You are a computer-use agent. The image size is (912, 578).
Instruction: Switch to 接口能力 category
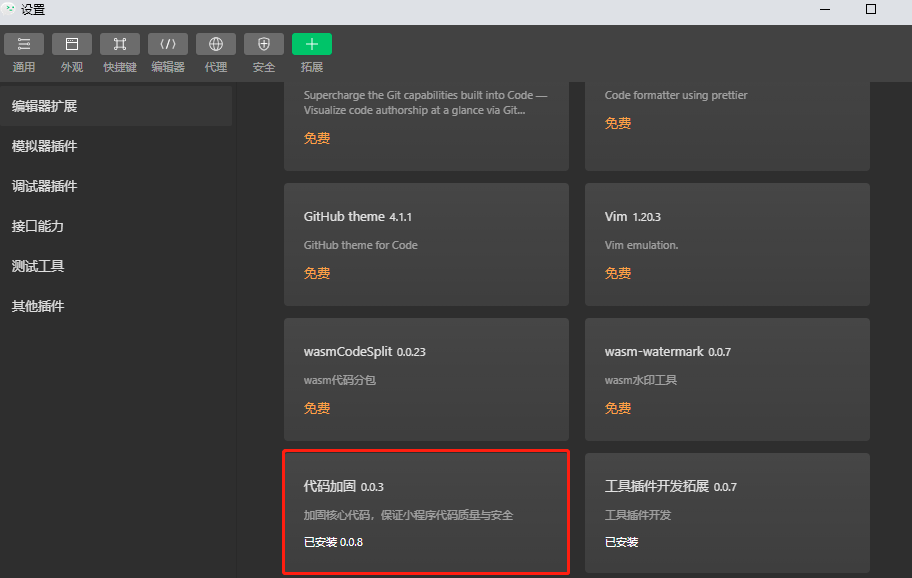(x=52, y=226)
